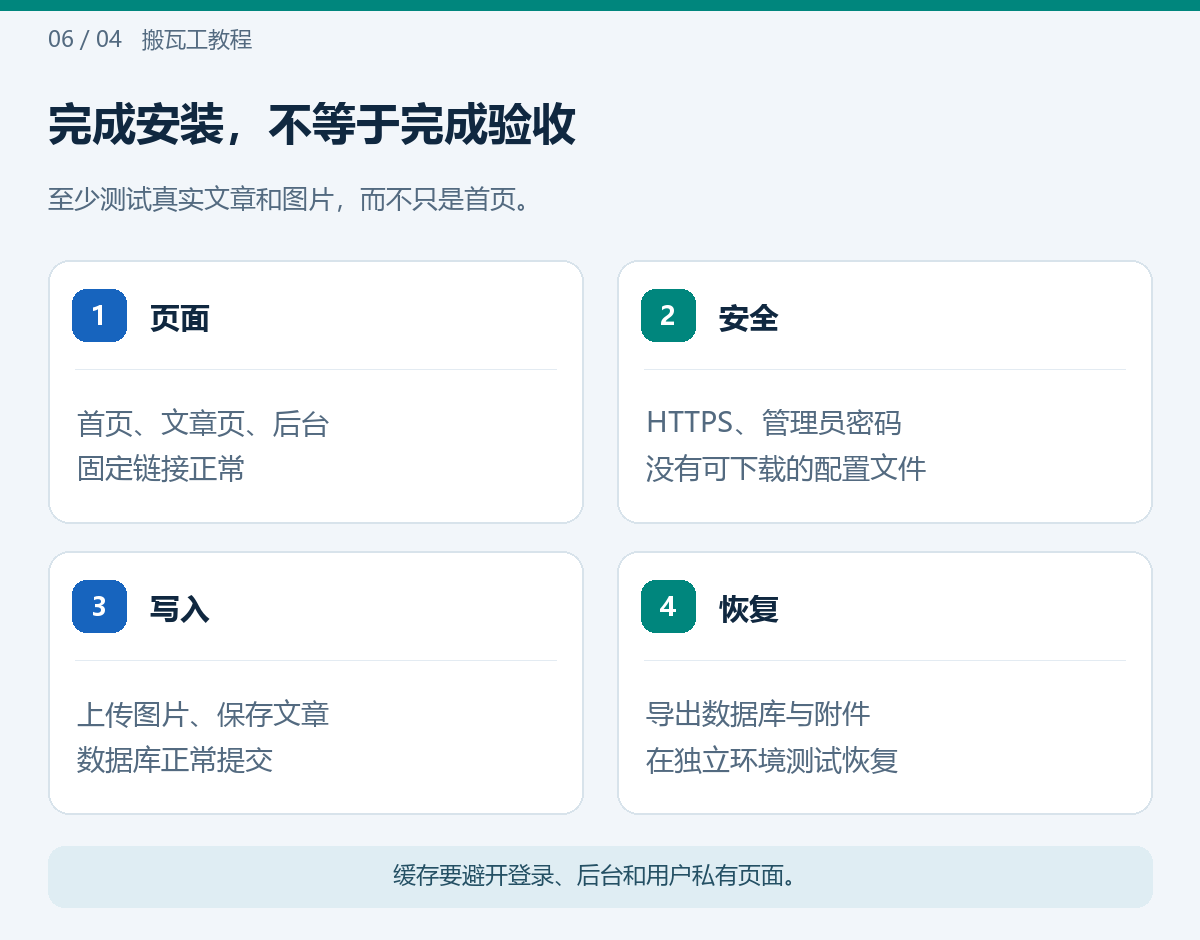Select the 写入 card heading
The image size is (1200, 940).
(x=179, y=609)
